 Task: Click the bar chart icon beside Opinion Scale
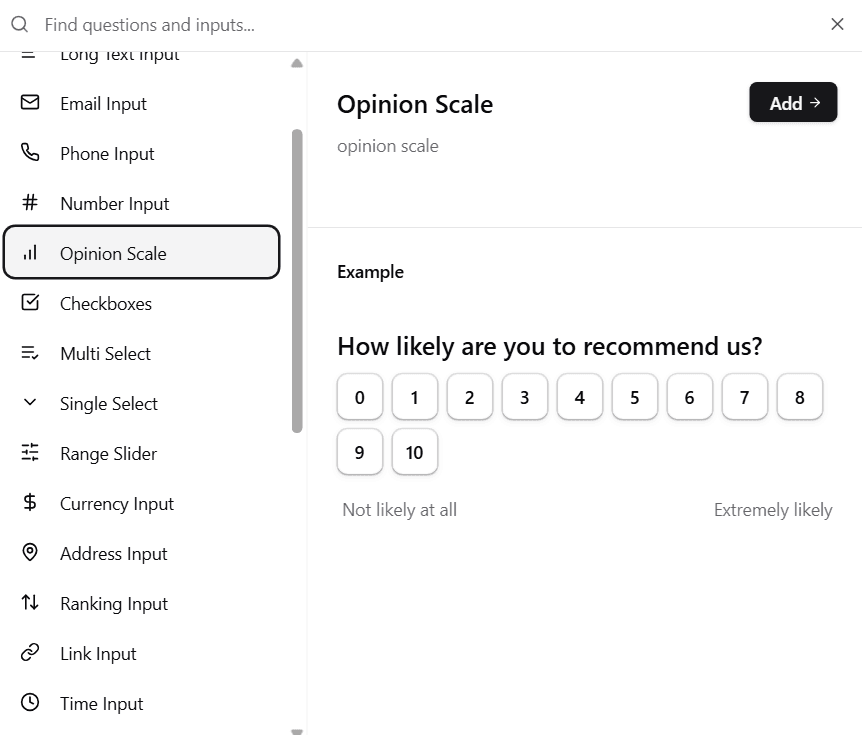(29, 253)
